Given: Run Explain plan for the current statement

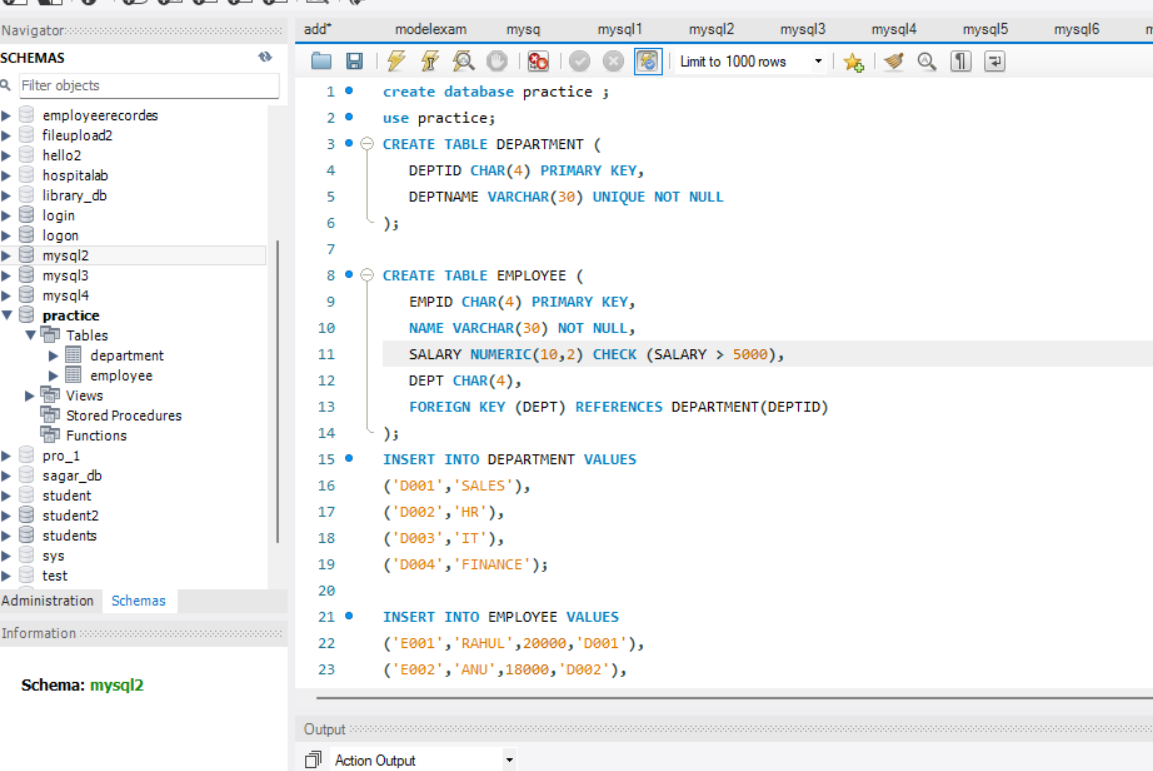Looking at the screenshot, I should click(x=463, y=61).
